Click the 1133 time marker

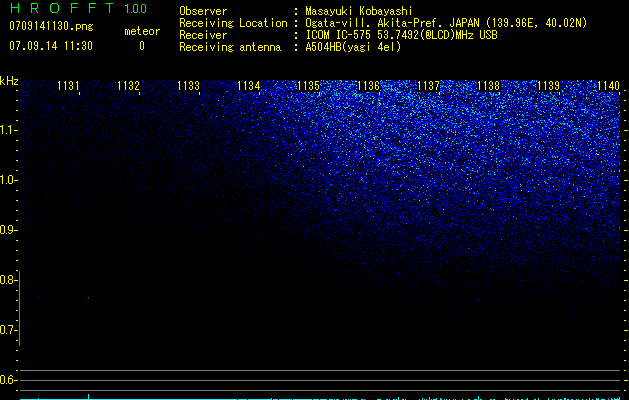(189, 85)
